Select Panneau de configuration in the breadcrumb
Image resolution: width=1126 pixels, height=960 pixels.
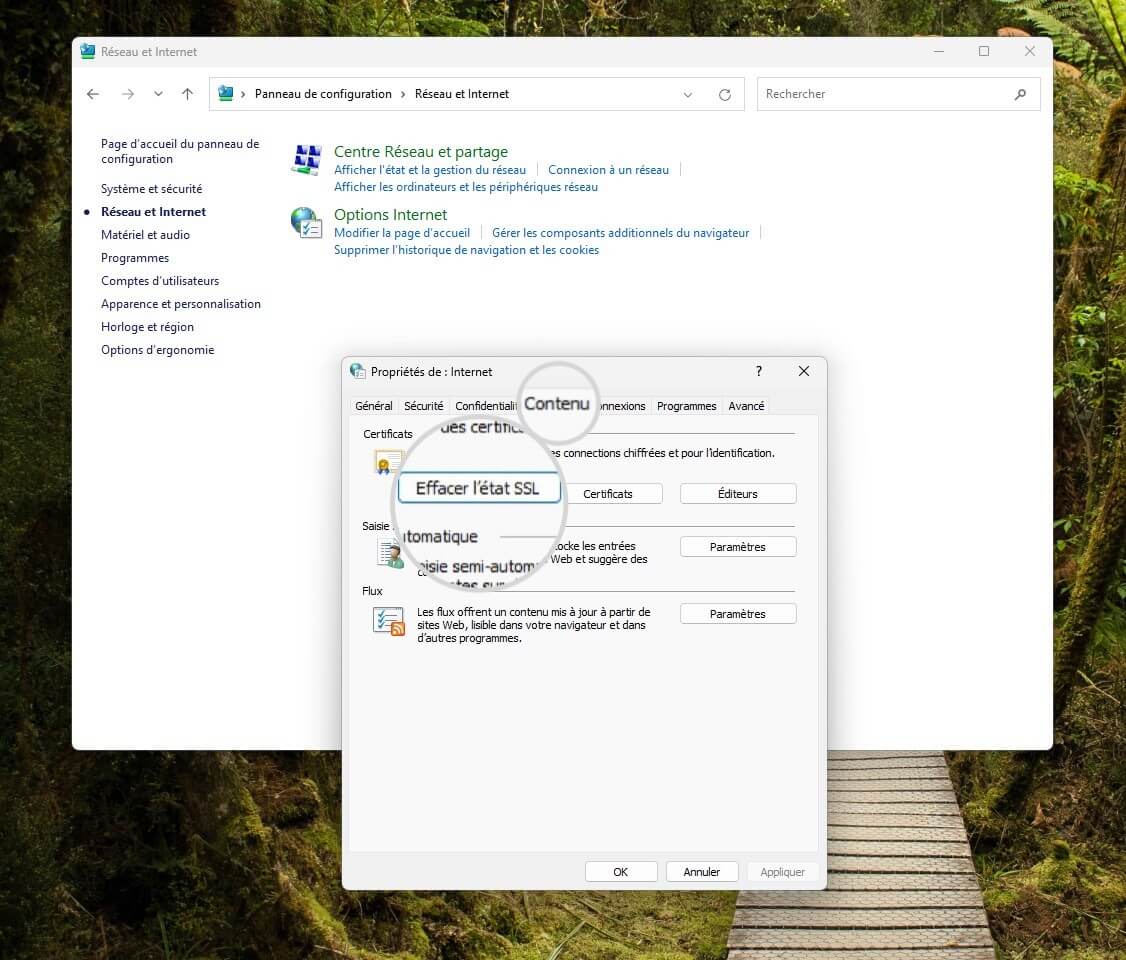[x=323, y=94]
